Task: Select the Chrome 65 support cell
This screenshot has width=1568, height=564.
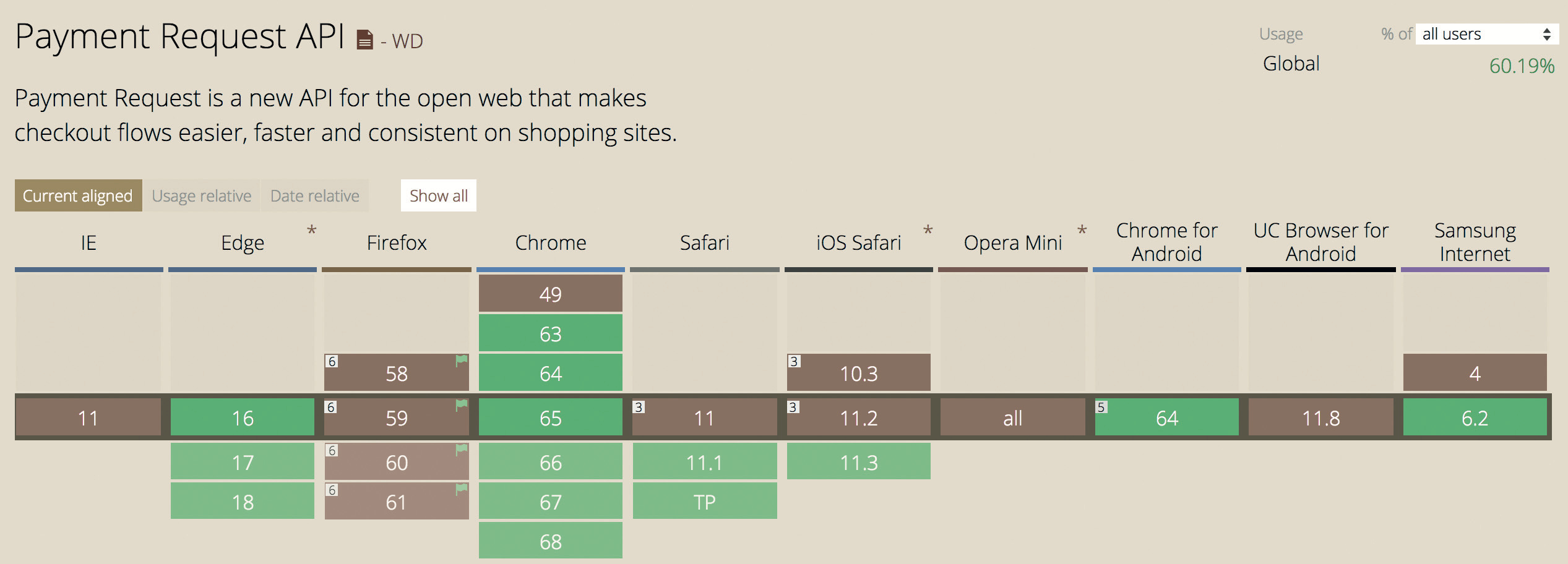Action: coord(551,417)
